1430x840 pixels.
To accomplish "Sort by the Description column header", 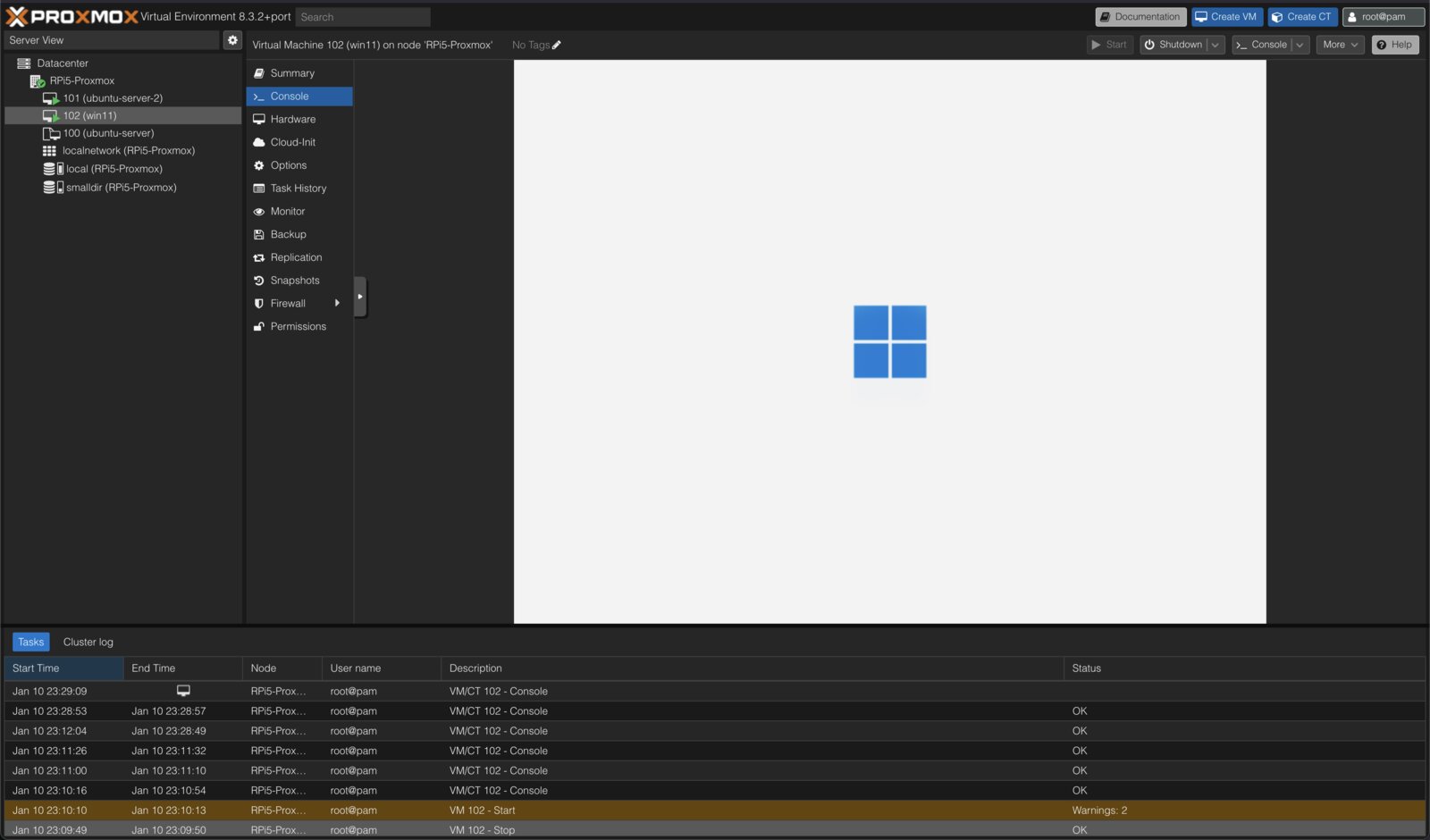I will tap(753, 668).
